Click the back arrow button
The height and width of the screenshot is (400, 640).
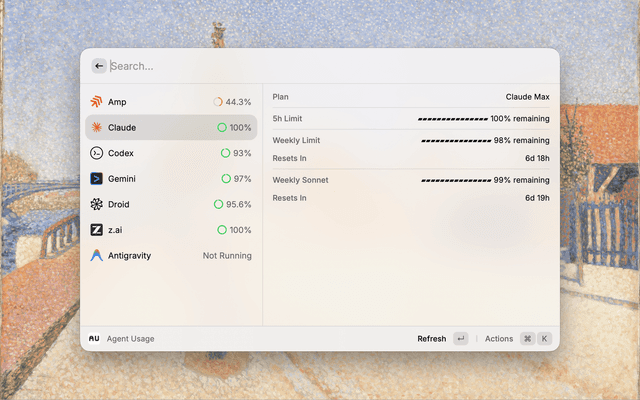pyautogui.click(x=99, y=66)
